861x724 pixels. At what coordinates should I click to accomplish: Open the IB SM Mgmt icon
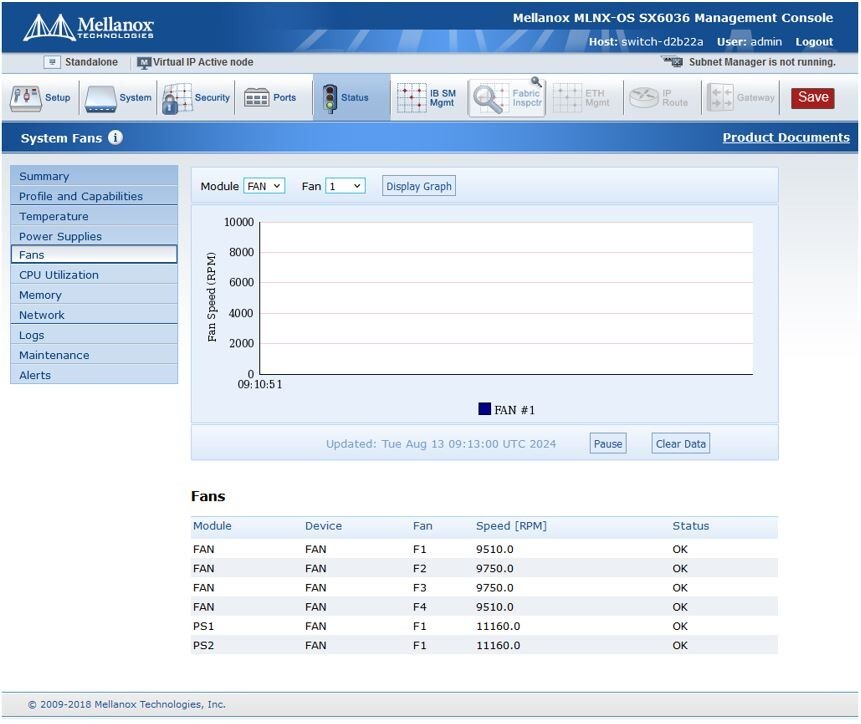(411, 98)
